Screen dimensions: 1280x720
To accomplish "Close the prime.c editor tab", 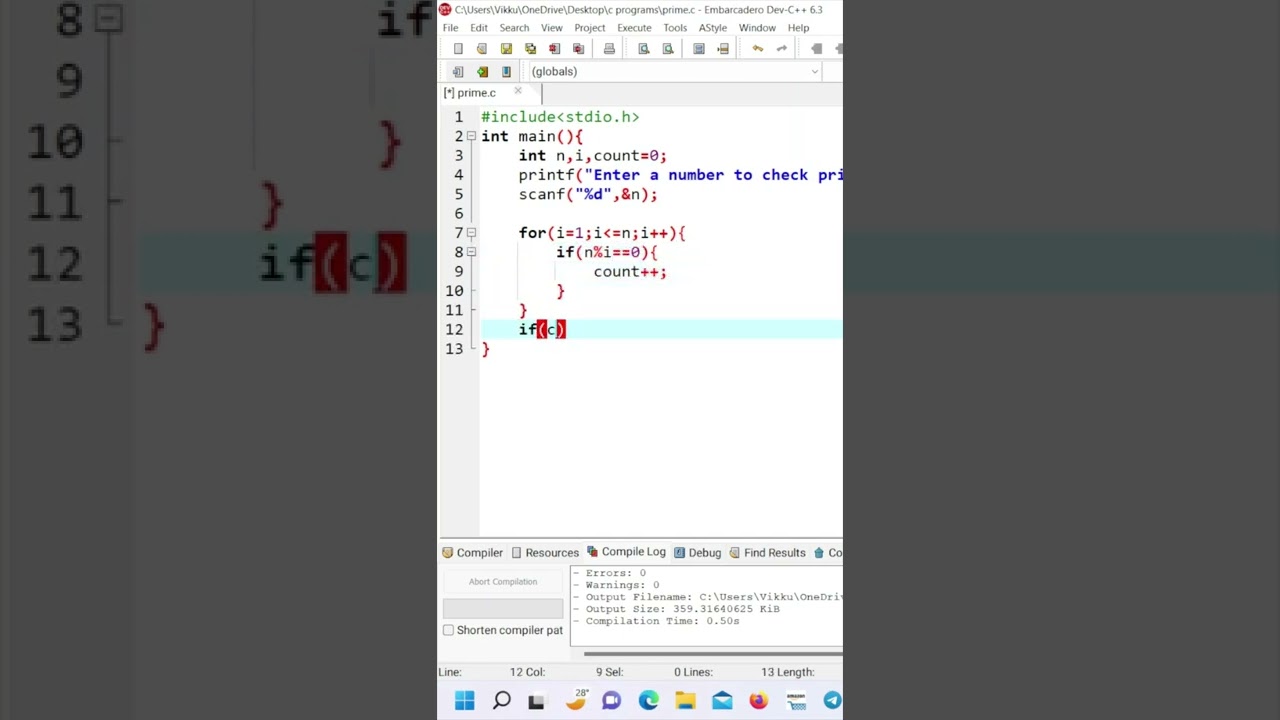I will [518, 92].
